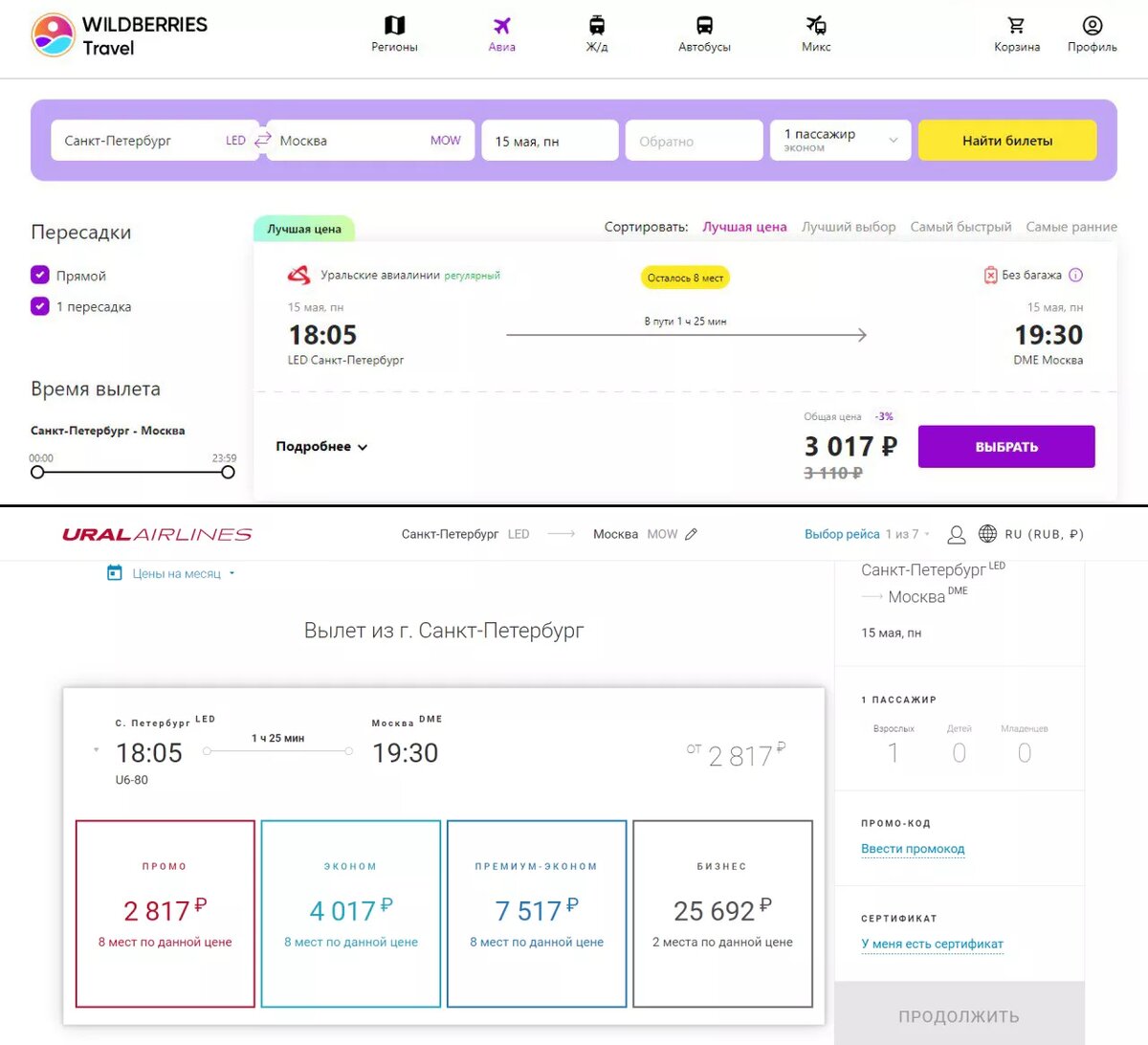Grab the 00:00 departure time slider handle
1148x1045 pixels.
click(x=37, y=472)
